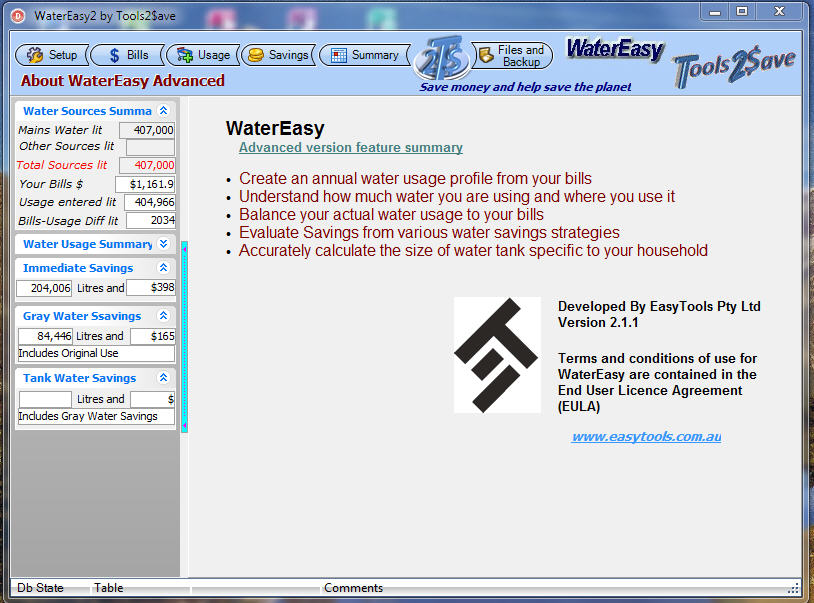Click the Mains Water litres field
This screenshot has width=814, height=603.
click(x=147, y=130)
